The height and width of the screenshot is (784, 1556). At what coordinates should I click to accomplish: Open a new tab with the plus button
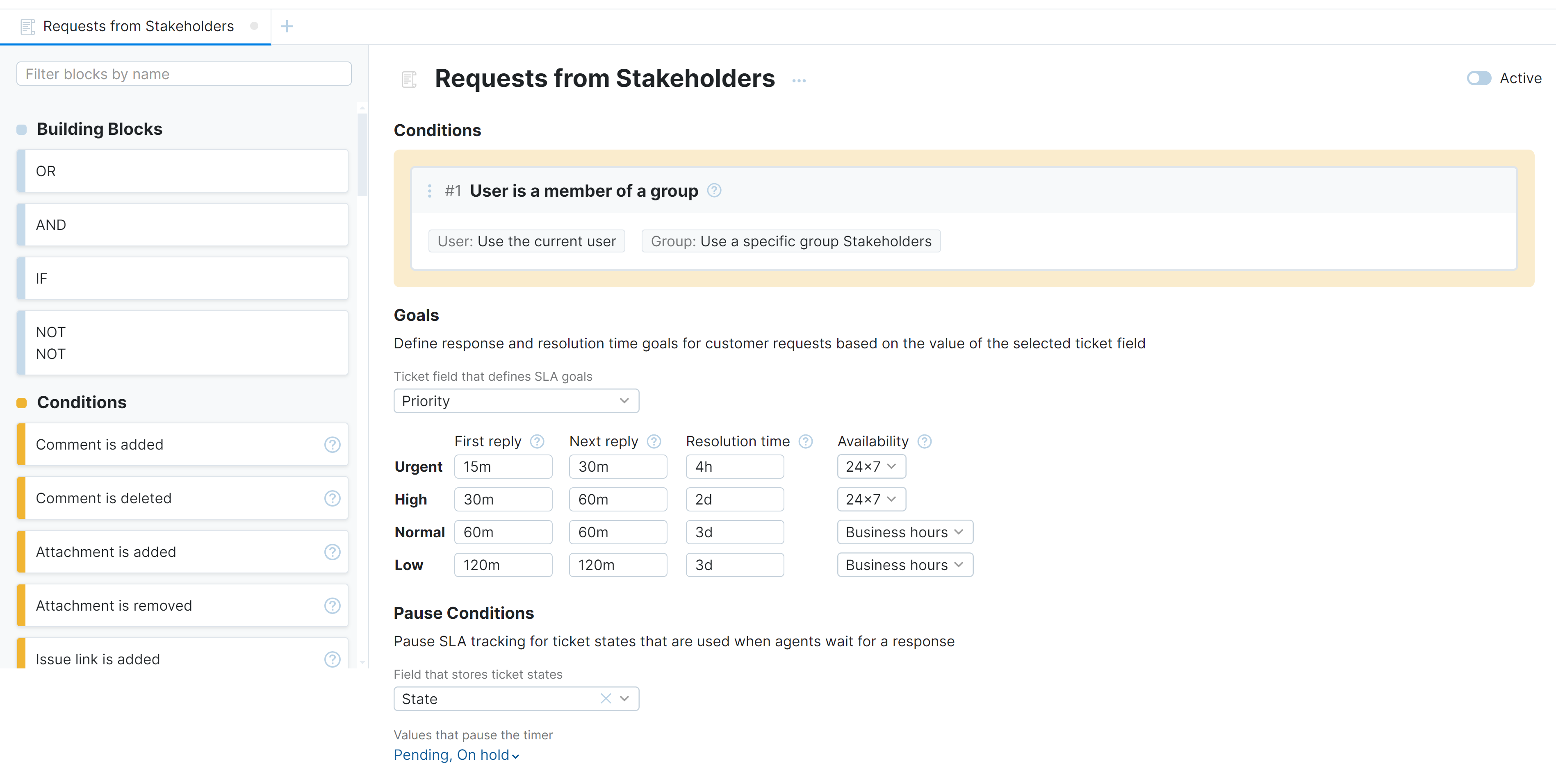pos(287,26)
